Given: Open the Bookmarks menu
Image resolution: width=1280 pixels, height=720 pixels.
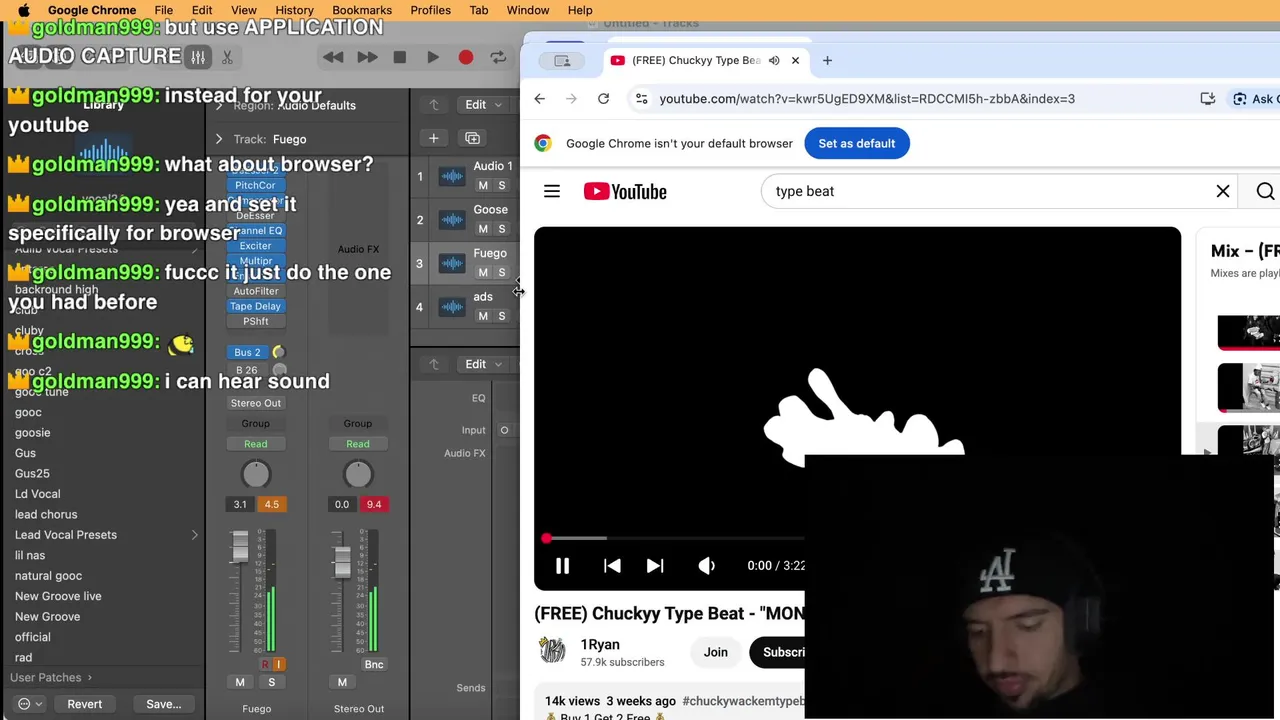Looking at the screenshot, I should click(362, 10).
